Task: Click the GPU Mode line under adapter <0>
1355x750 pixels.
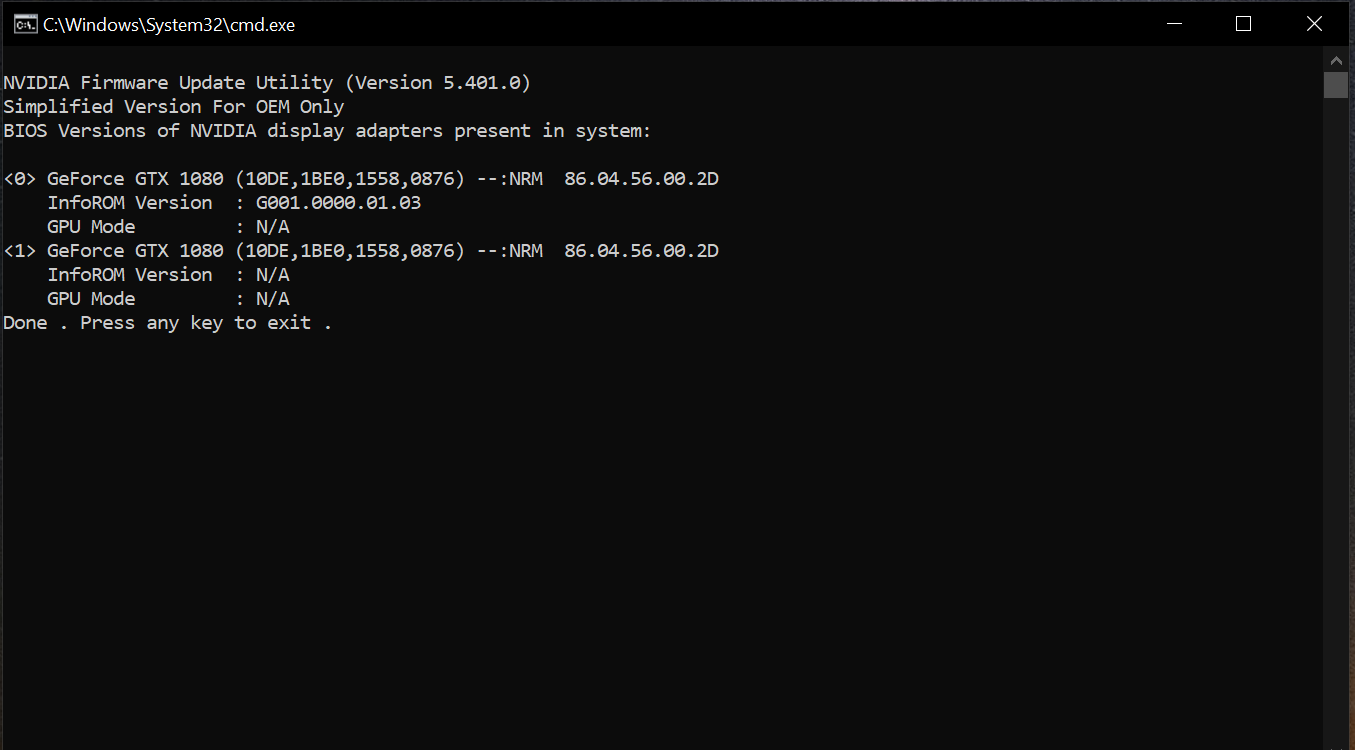Action: (168, 227)
